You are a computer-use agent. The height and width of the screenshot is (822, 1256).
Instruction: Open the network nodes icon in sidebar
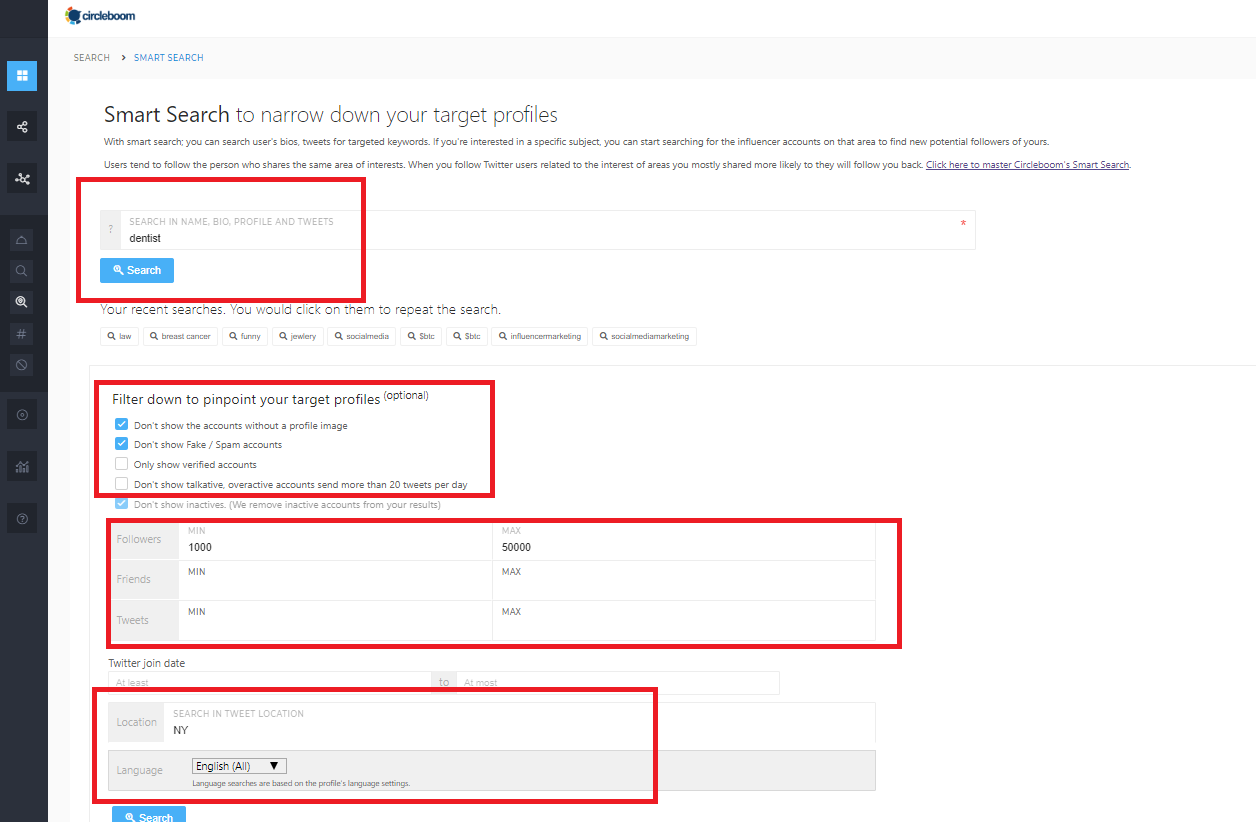[x=22, y=179]
